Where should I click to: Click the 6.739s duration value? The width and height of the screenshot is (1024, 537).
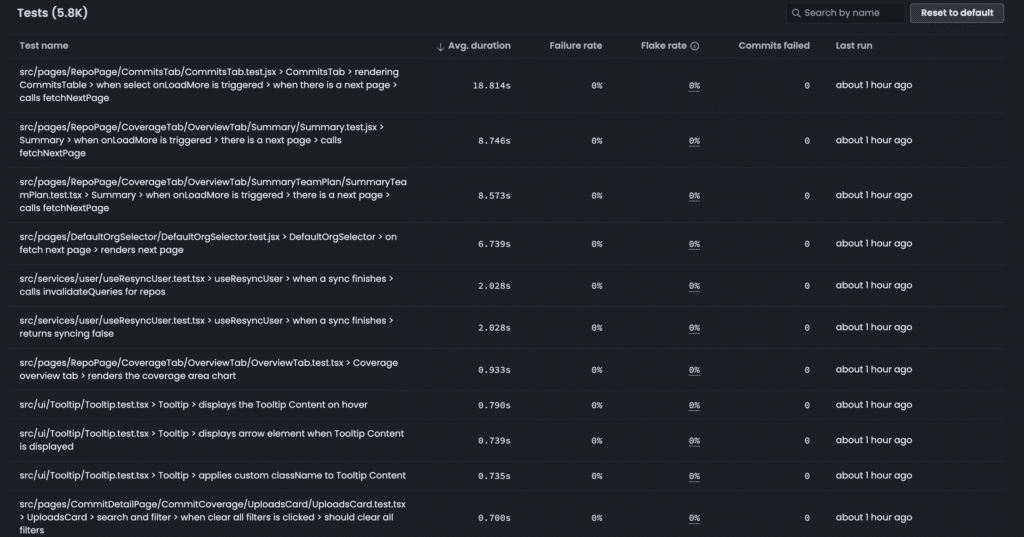click(494, 244)
